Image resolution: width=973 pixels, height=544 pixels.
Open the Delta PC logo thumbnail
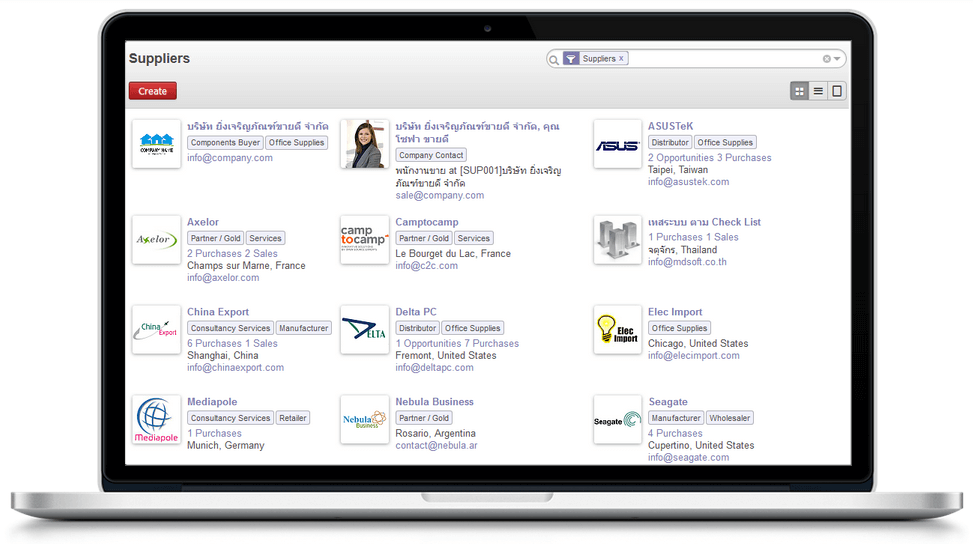pyautogui.click(x=365, y=330)
